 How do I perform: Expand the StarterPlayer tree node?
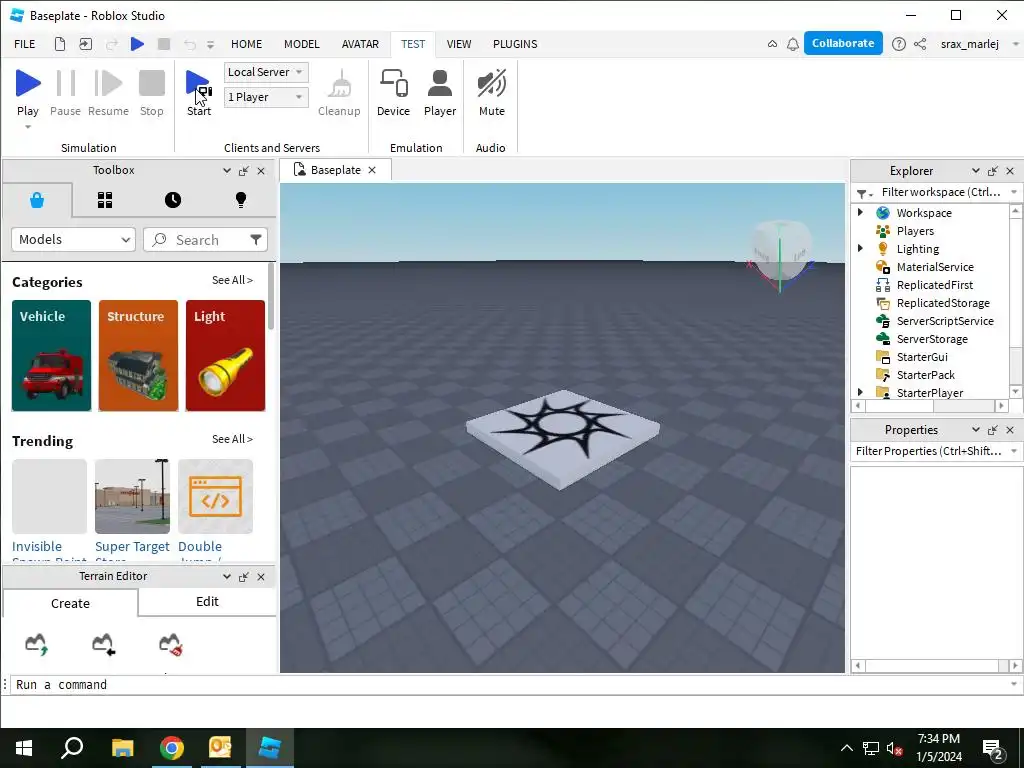coord(860,392)
